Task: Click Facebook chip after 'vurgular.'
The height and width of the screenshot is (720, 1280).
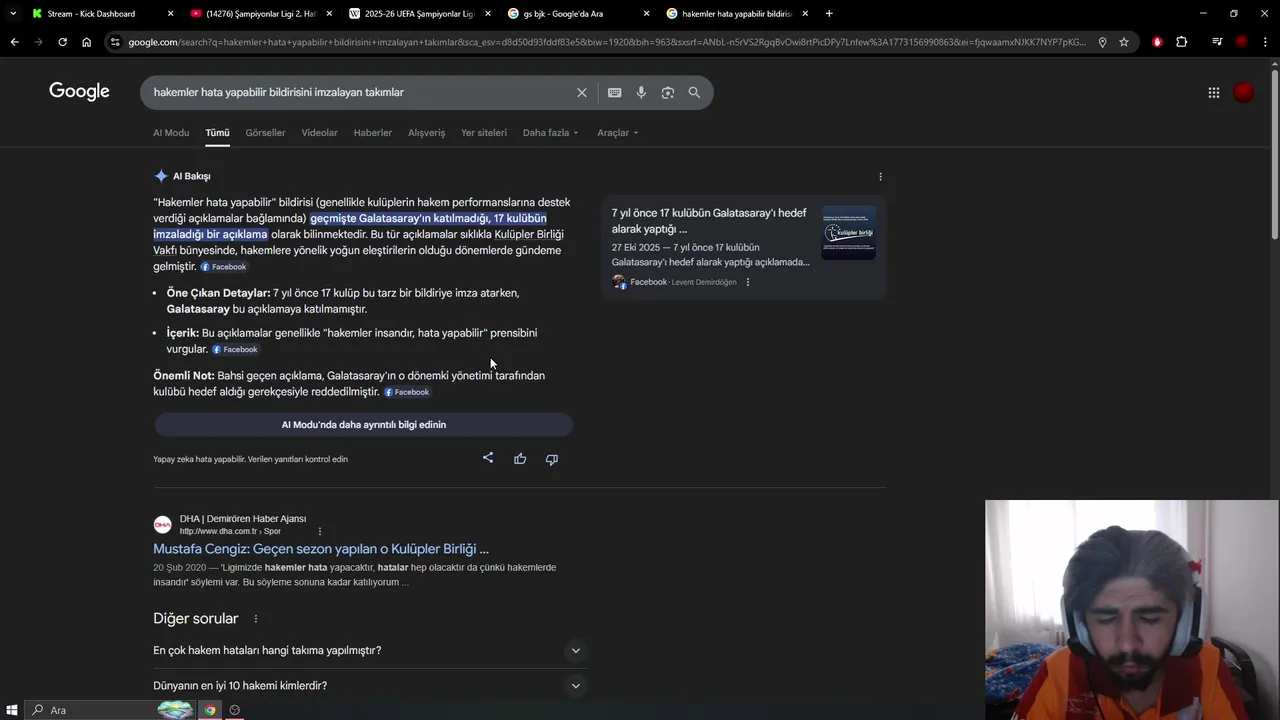Action: [x=235, y=349]
